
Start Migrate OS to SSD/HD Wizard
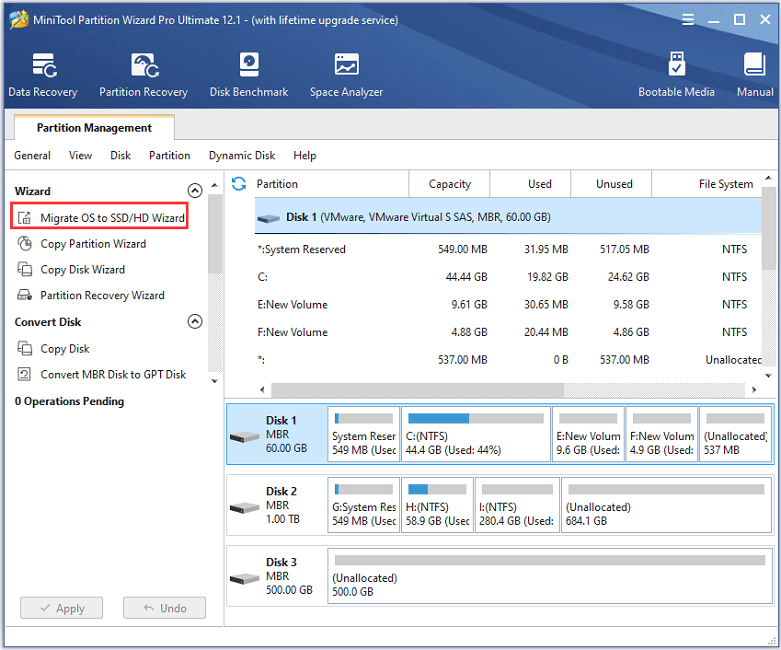(112, 218)
